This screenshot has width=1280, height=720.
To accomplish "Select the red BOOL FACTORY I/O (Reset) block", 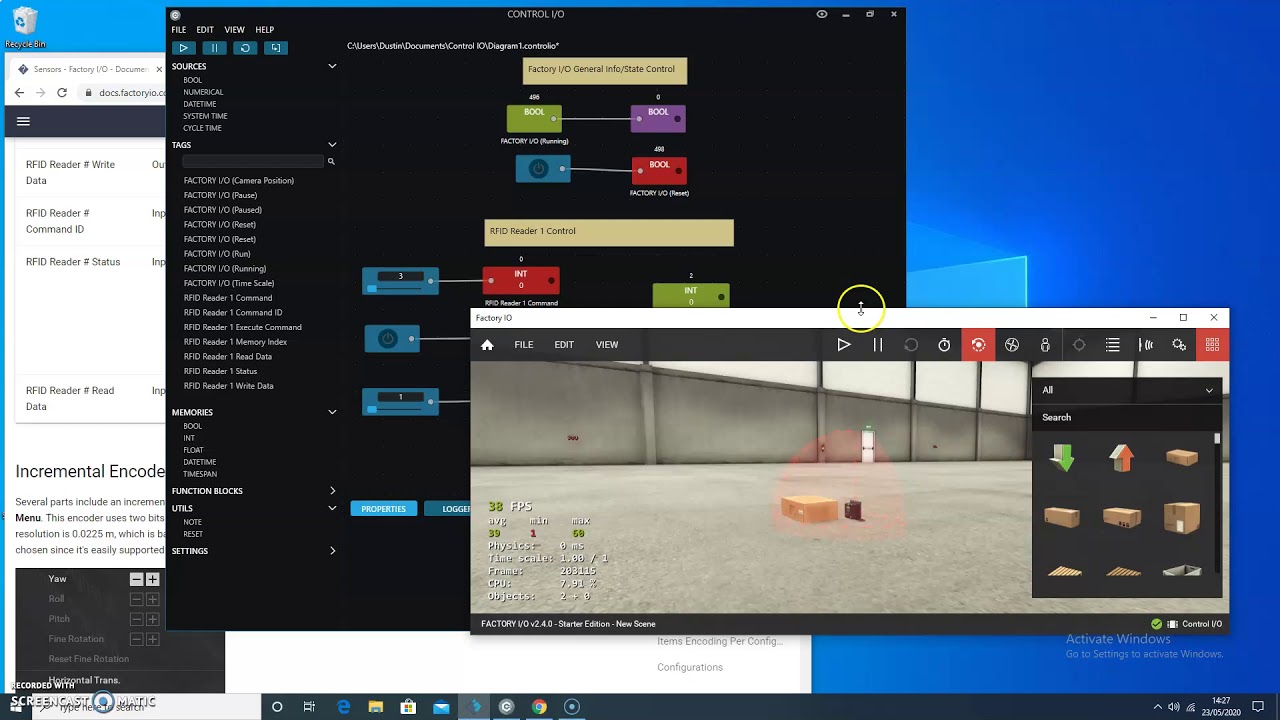I will [x=659, y=171].
